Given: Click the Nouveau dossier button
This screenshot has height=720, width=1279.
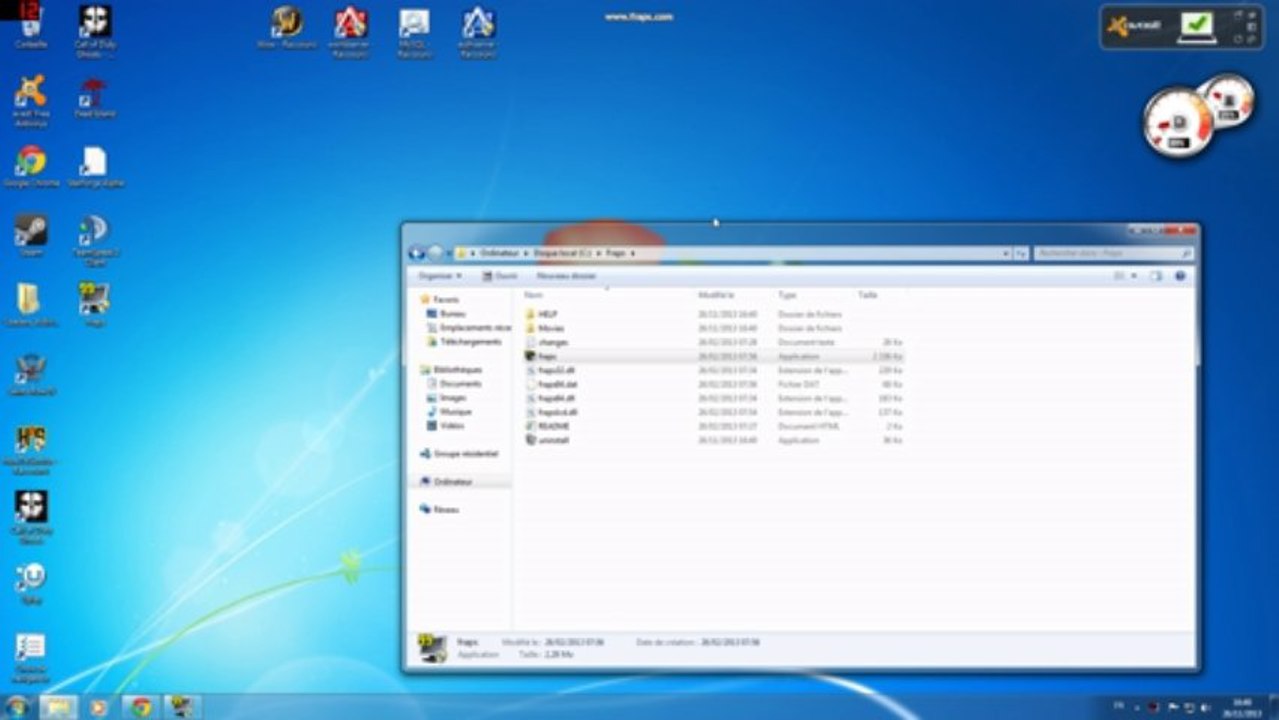Looking at the screenshot, I should (566, 275).
